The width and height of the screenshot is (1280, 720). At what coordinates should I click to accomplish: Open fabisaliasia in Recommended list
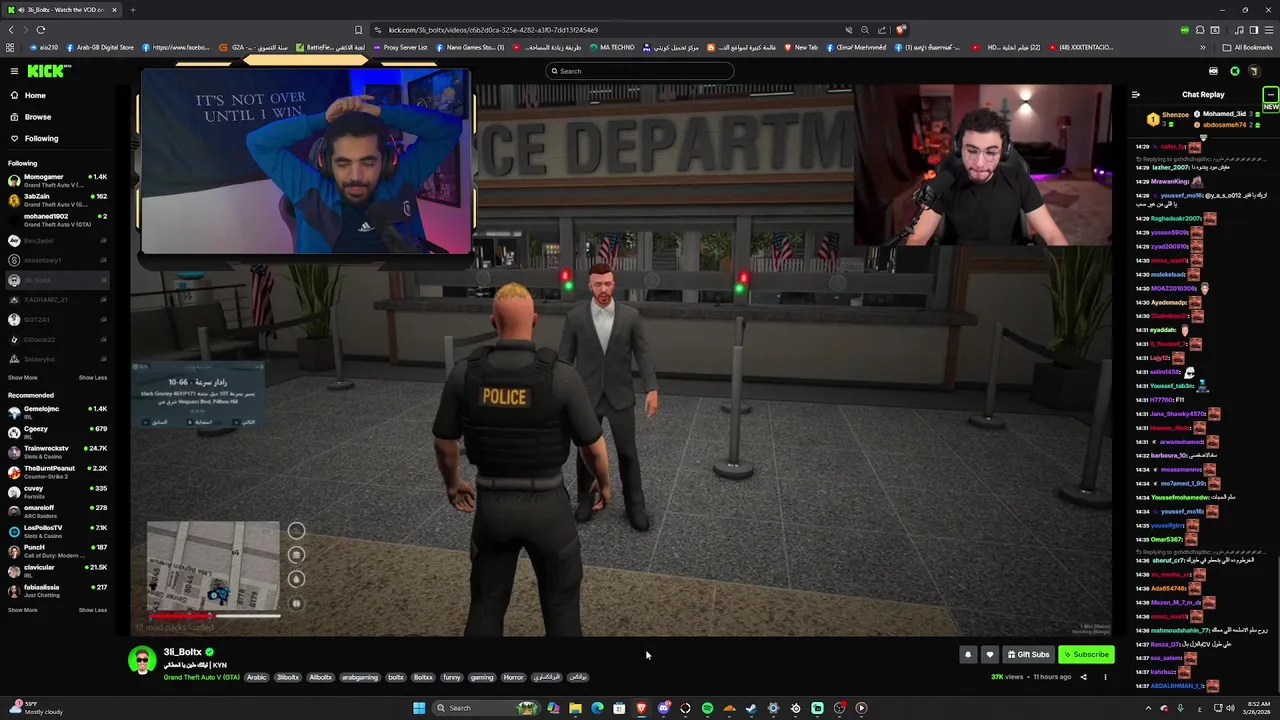(x=58, y=590)
